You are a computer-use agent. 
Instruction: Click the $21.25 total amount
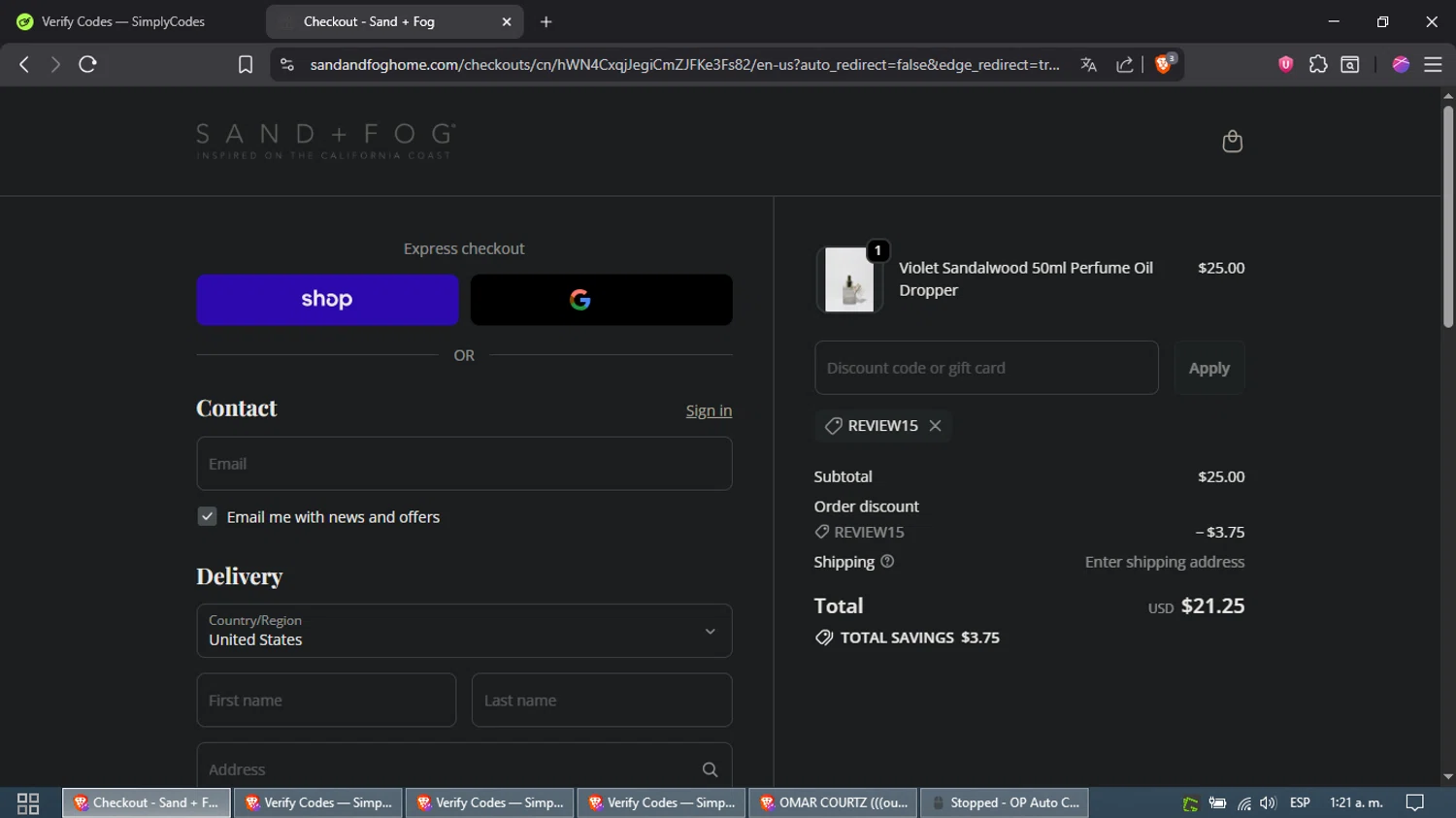tap(1212, 605)
